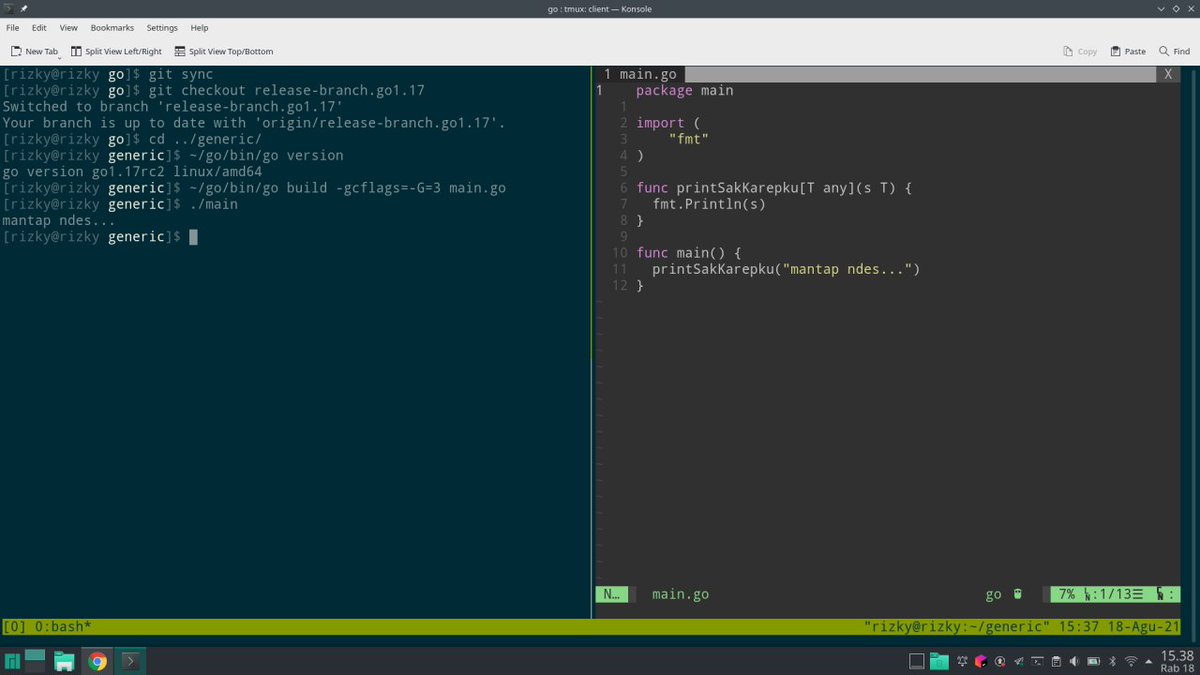
Task: Click the terminal cursor at the prompt
Action: click(x=194, y=237)
